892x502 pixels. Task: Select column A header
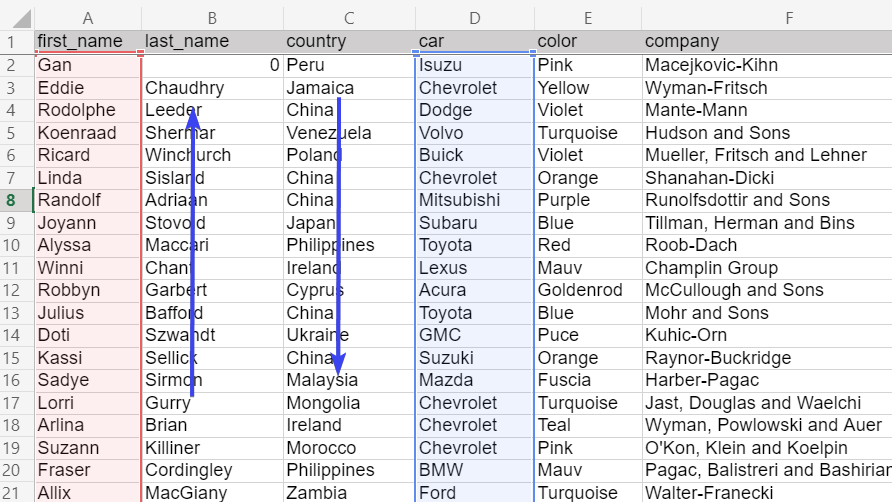(x=88, y=18)
